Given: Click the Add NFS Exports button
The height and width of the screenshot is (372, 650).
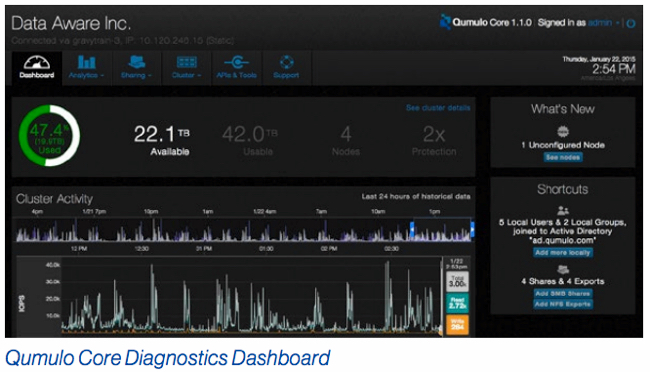Looking at the screenshot, I should click(x=563, y=304).
